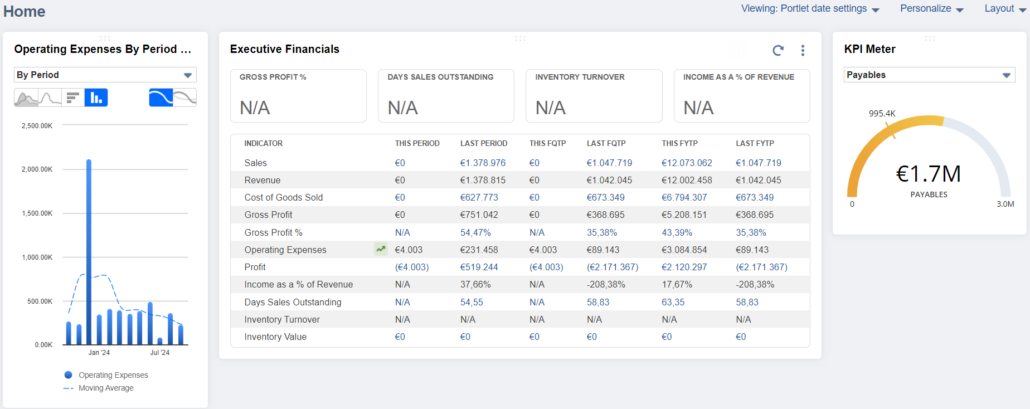This screenshot has height=409, width=1030.
Task: Select the Revenue indicator row label
Action: click(x=261, y=180)
